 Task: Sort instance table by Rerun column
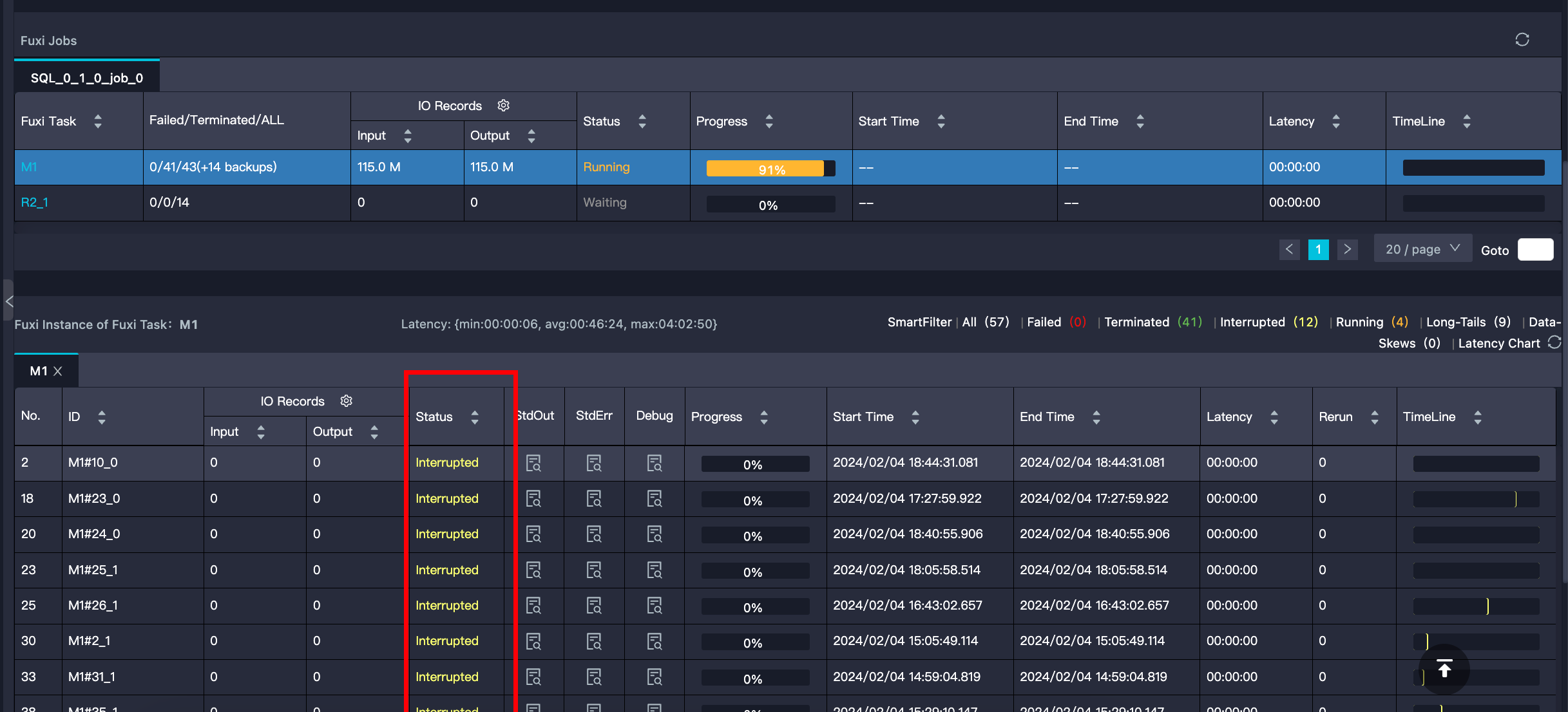tap(1375, 417)
